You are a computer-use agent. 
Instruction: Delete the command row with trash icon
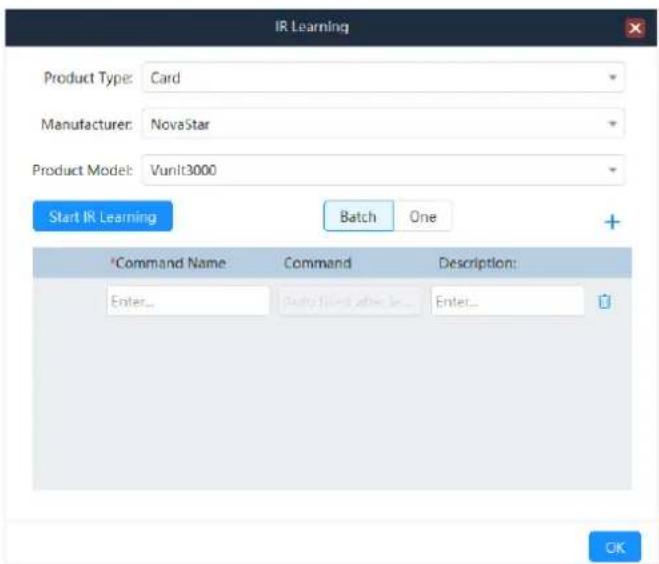pyautogui.click(x=604, y=301)
